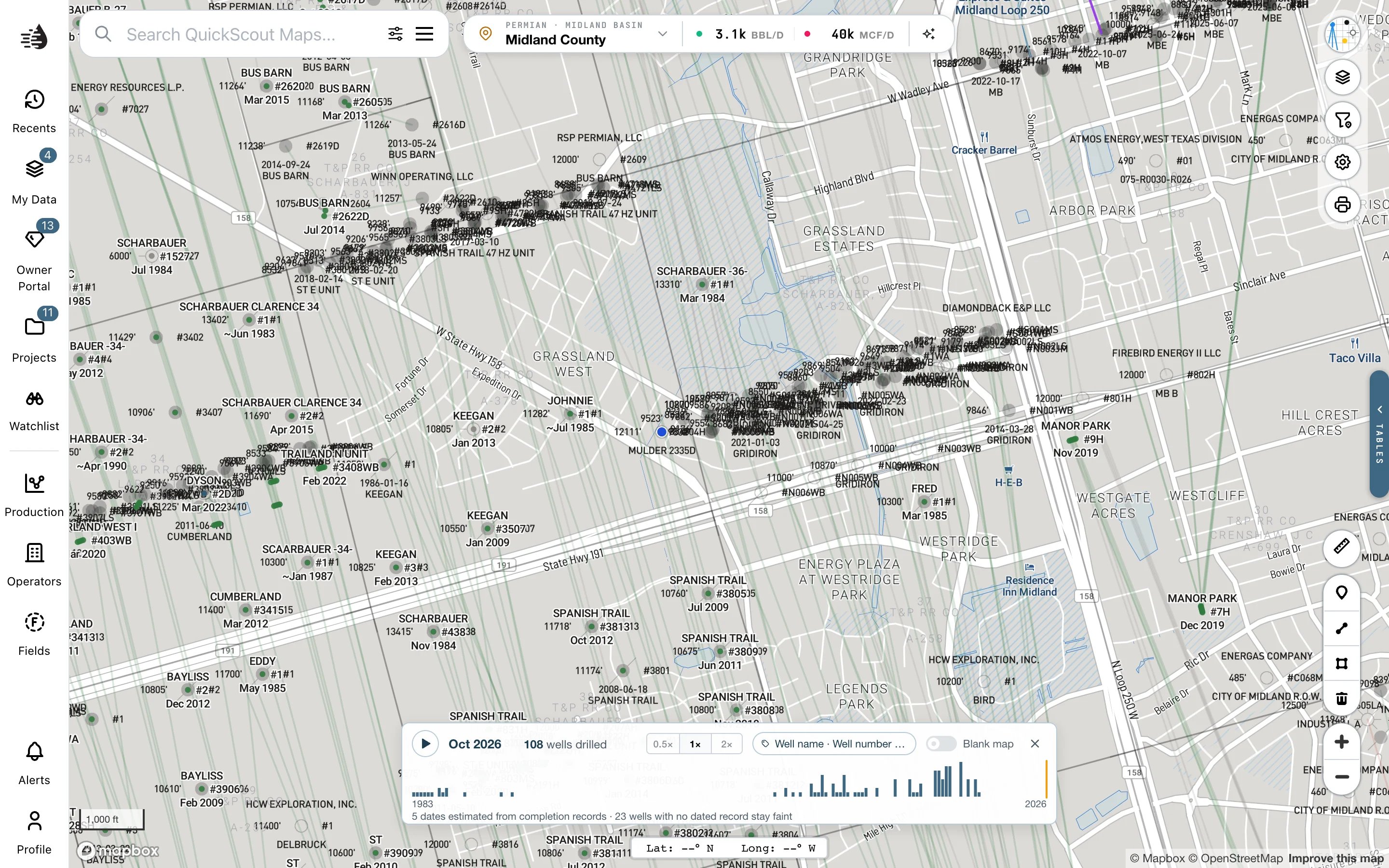Select the draw line tool
1389x868 pixels.
tap(1341, 628)
